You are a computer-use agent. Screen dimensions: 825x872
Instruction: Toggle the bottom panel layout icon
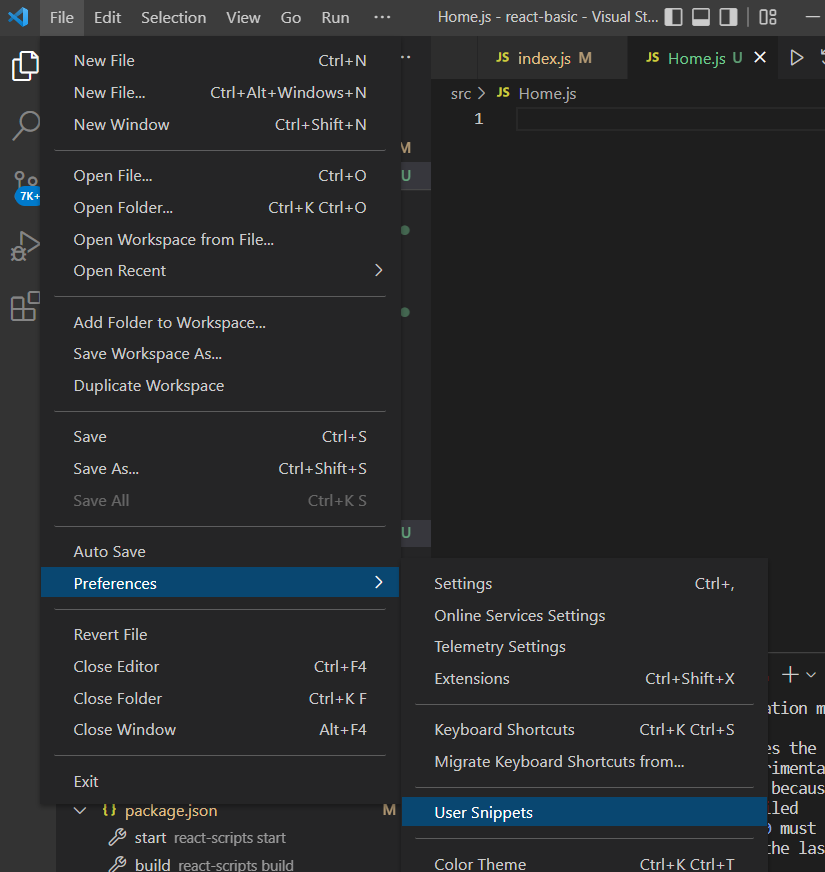(x=700, y=17)
